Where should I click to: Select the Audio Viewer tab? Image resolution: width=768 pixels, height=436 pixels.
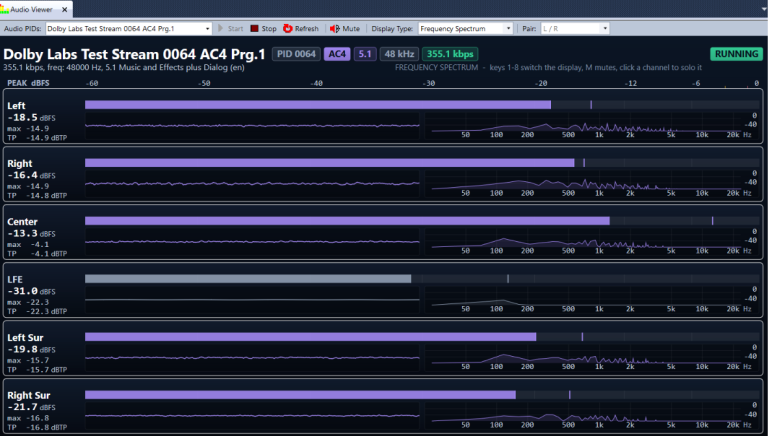coord(36,9)
